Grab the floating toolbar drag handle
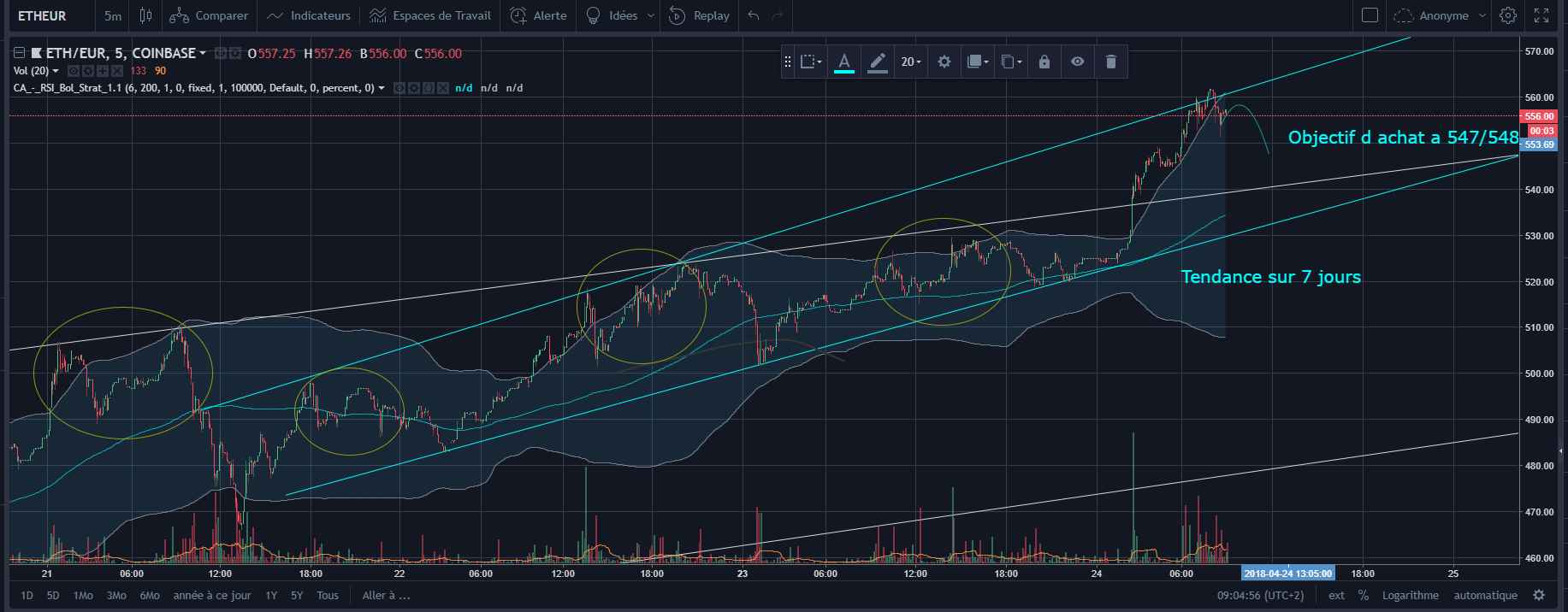The width and height of the screenshot is (1568, 612). (788, 62)
